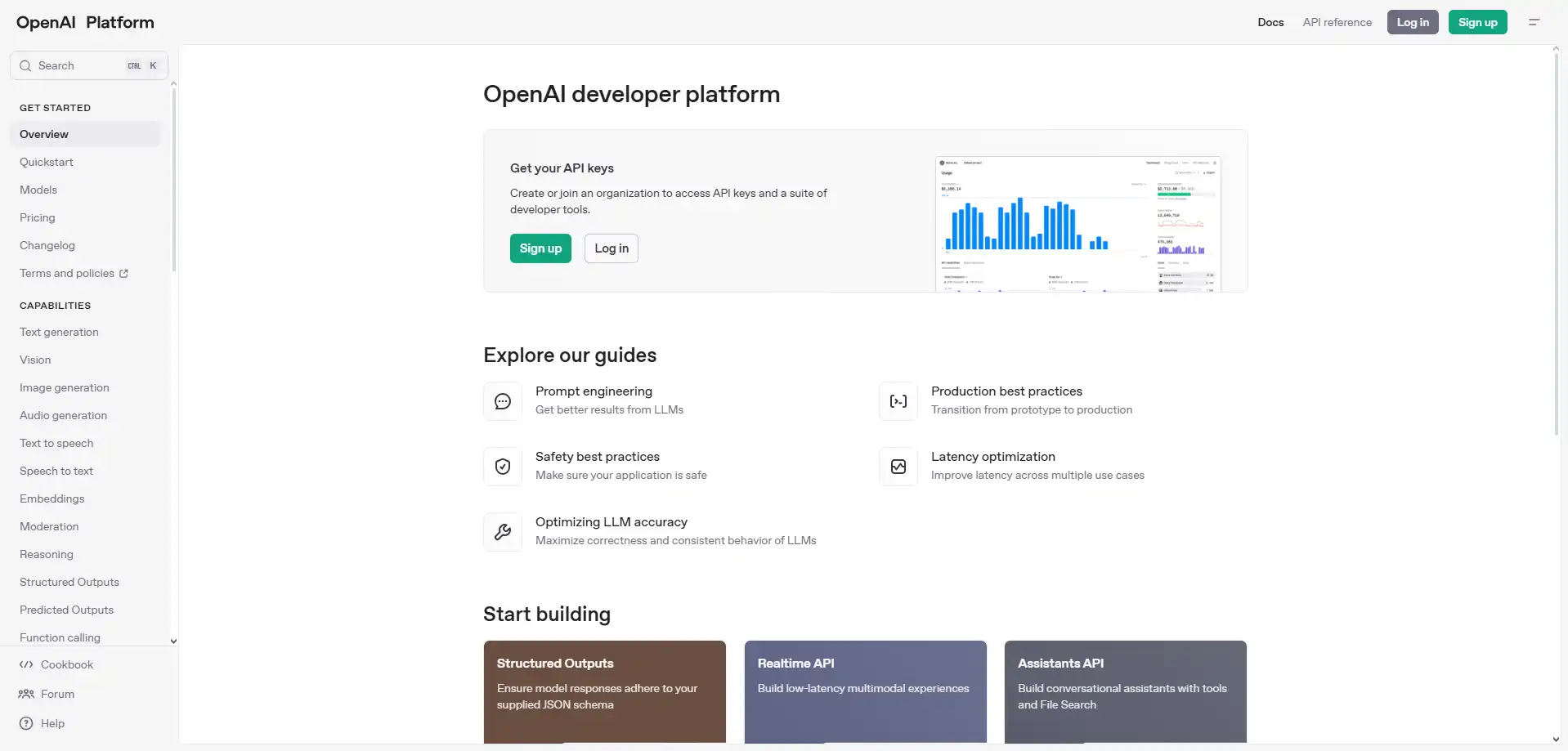Click the Safety best practices shield icon

tap(503, 467)
